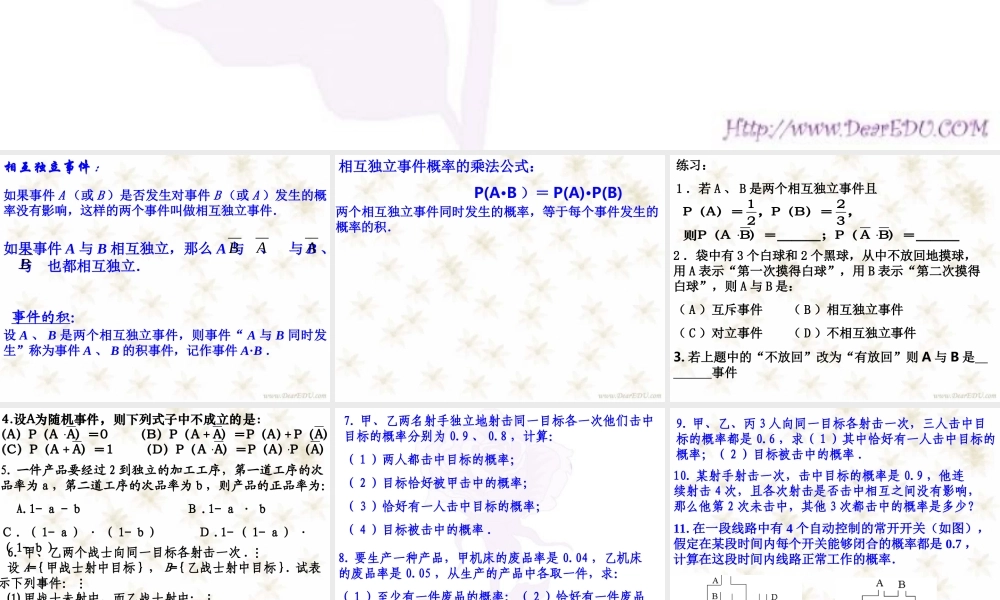
Task: Select option (B) 相互独立事件
Action: pos(848,309)
